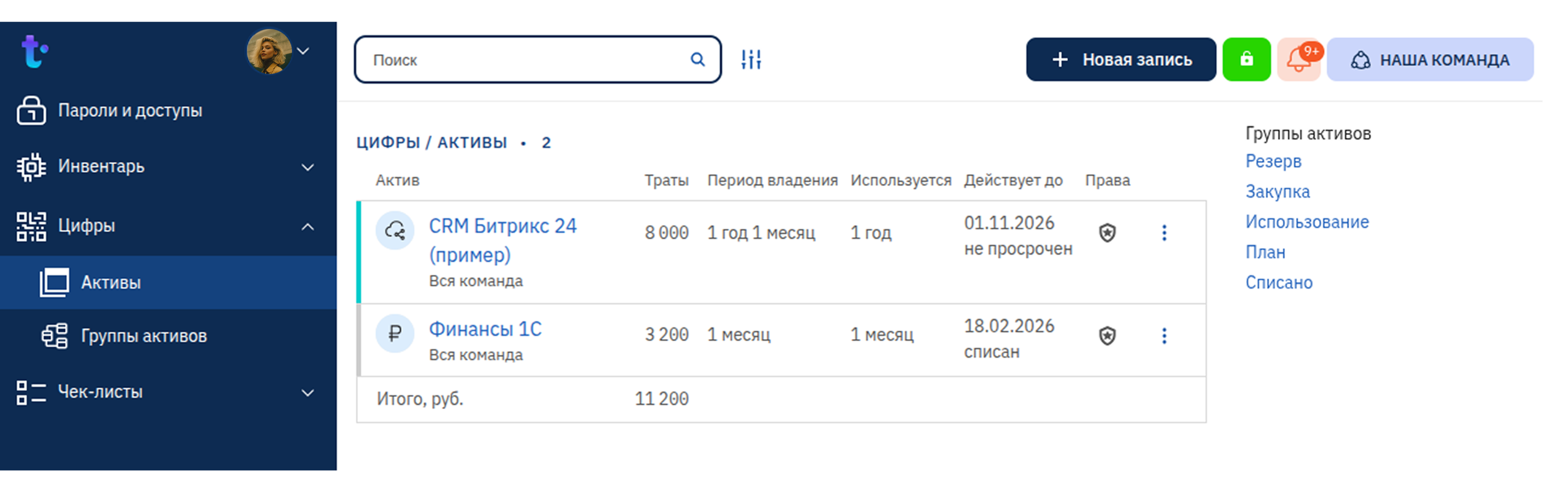Click the search magnifier icon
Image resolution: width=1568 pixels, height=485 pixels.
click(698, 60)
